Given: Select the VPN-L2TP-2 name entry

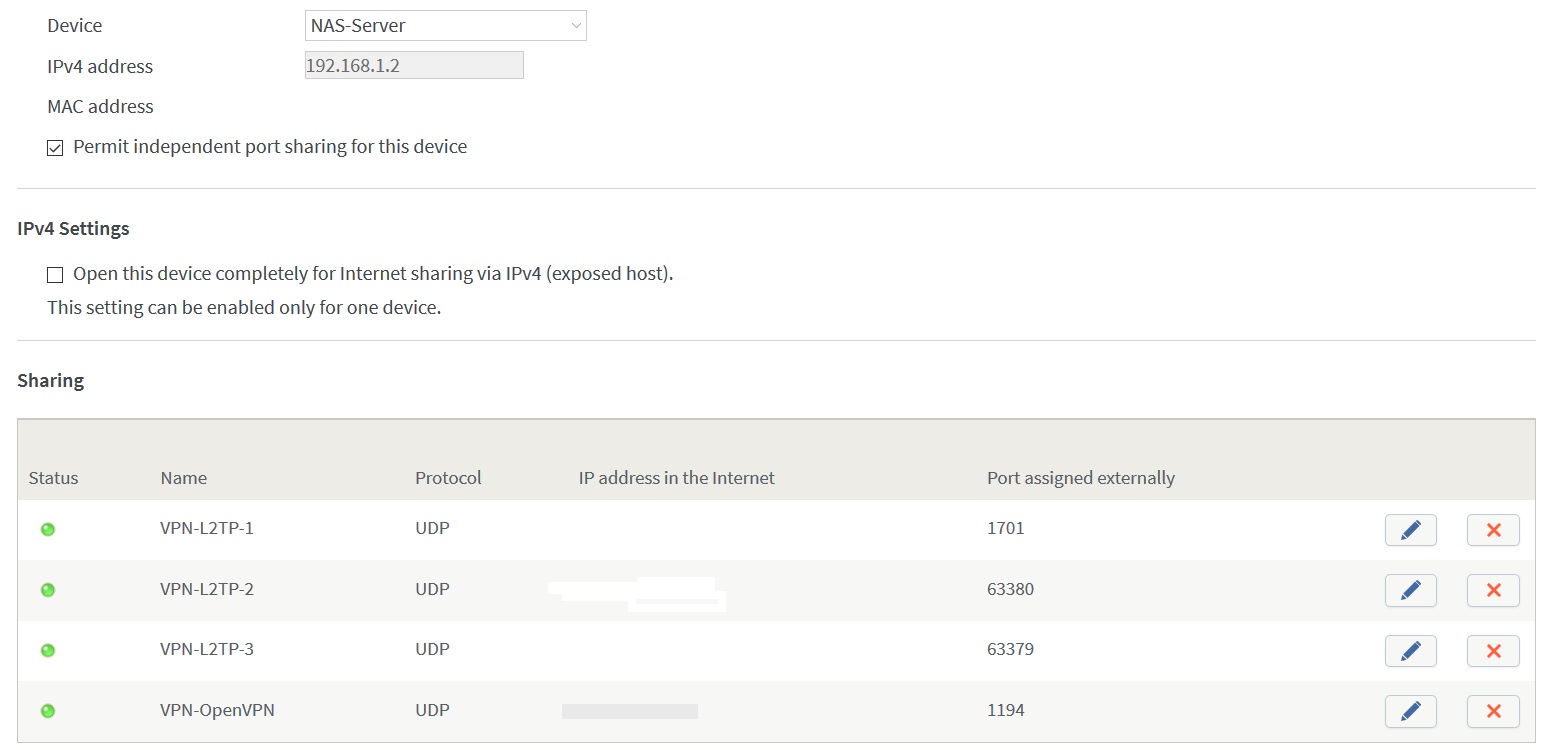Looking at the screenshot, I should tap(207, 589).
